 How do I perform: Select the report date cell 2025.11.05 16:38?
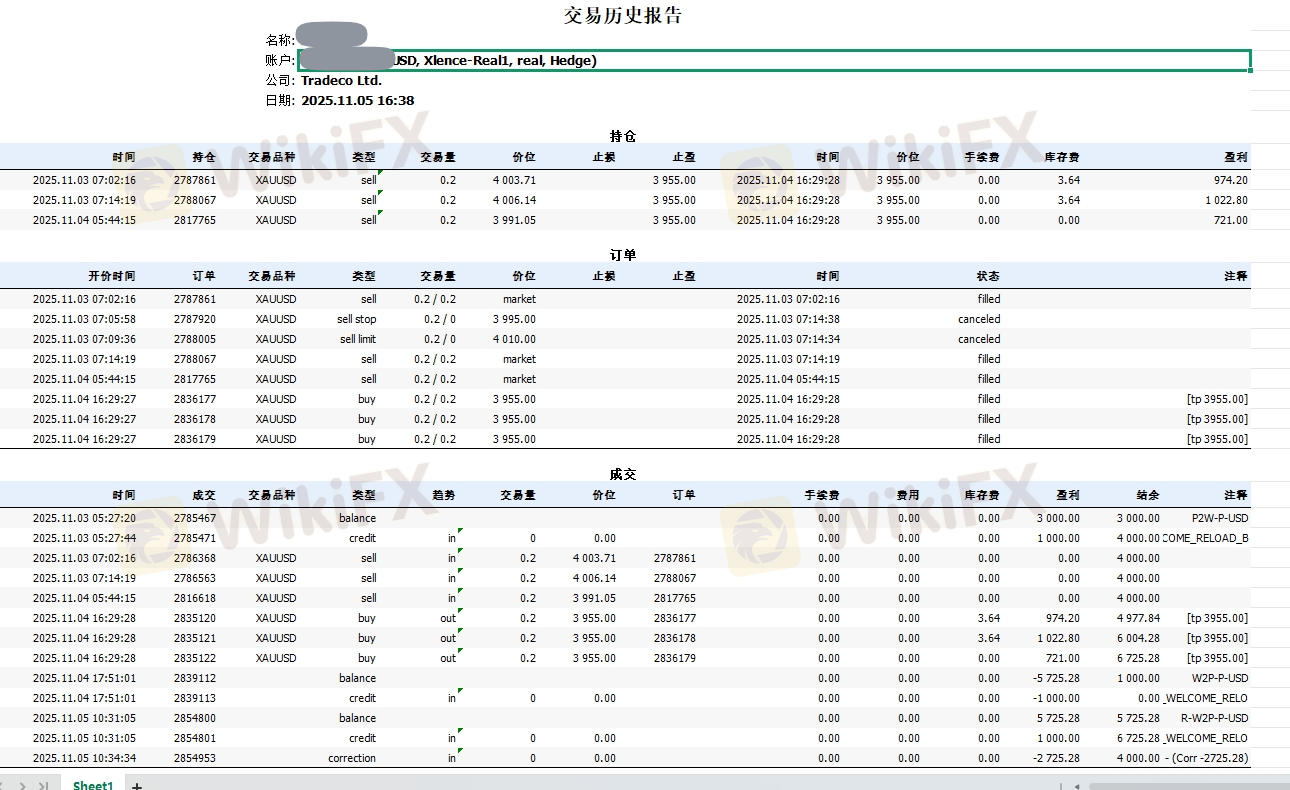click(x=357, y=100)
